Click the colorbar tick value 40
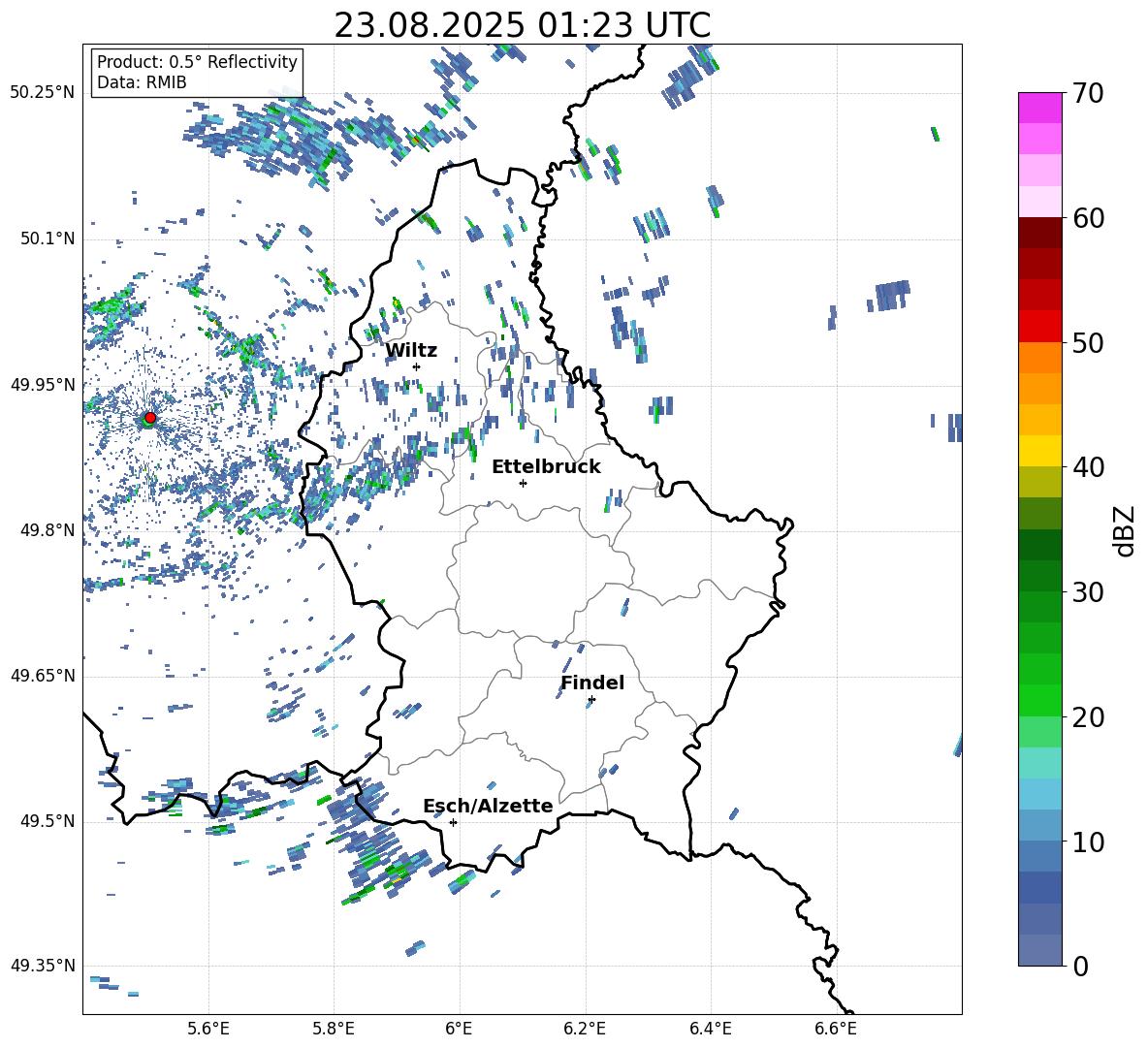The height and width of the screenshot is (1048, 1148). pyautogui.click(x=1088, y=467)
